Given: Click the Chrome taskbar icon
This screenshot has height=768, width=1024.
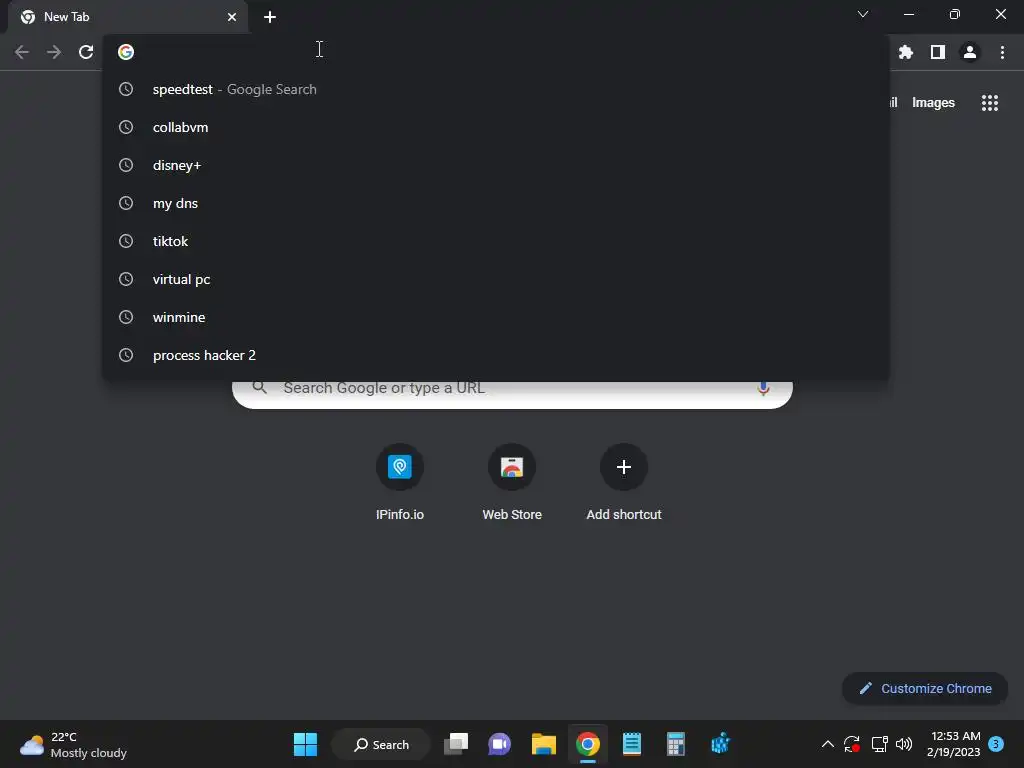Looking at the screenshot, I should coord(588,744).
